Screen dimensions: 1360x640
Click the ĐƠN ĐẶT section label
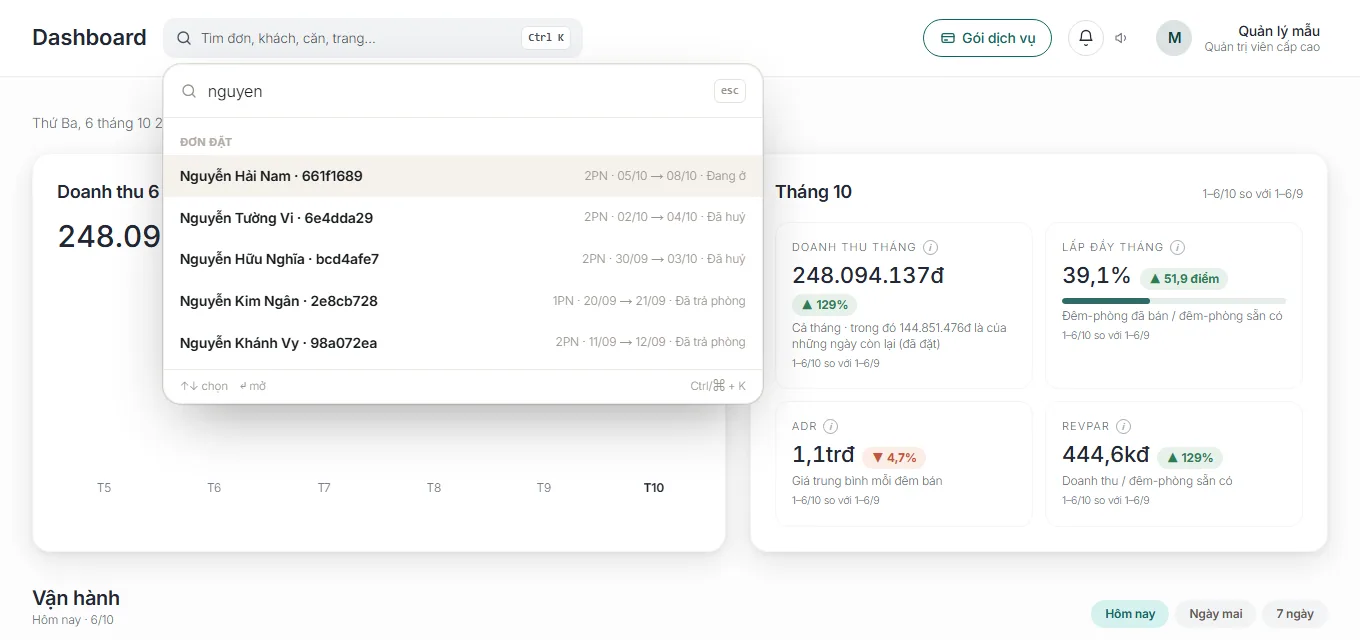click(x=206, y=142)
